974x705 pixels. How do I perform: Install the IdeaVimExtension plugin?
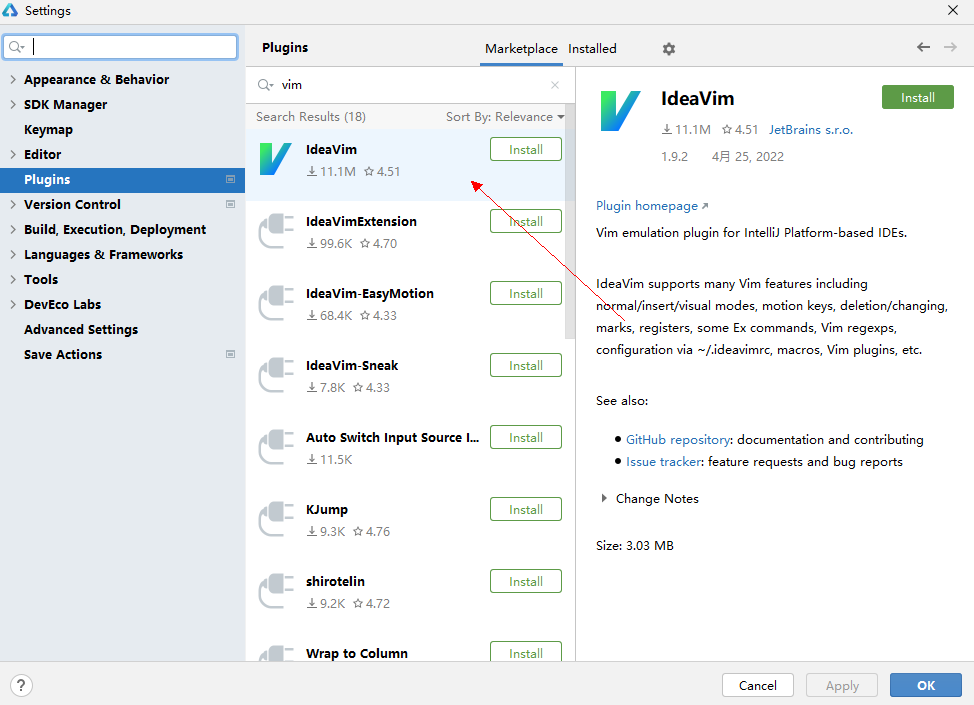point(526,221)
